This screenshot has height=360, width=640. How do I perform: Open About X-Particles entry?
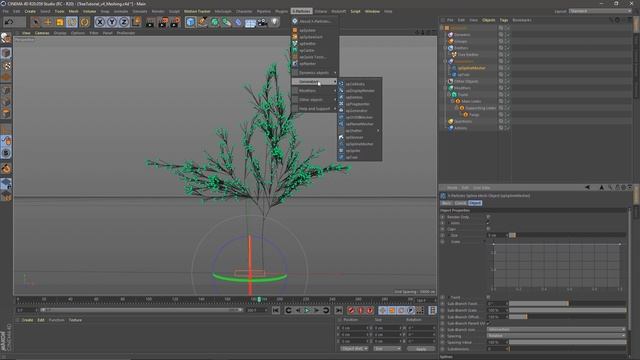click(315, 21)
